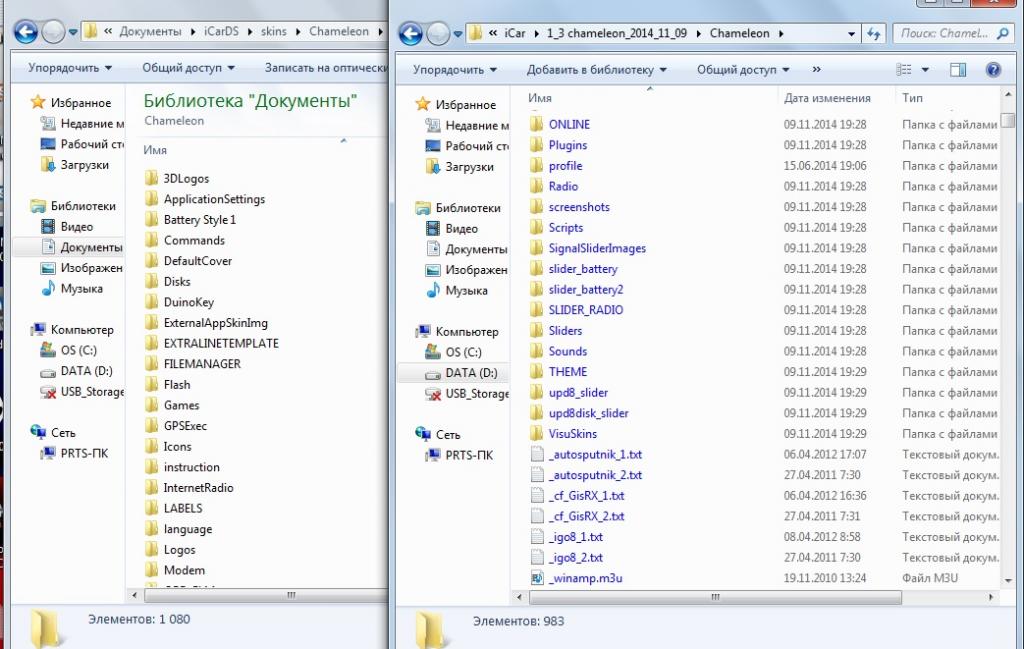Image resolution: width=1024 pixels, height=649 pixels.
Task: Click refresh button beside the right address bar
Action: (x=874, y=33)
